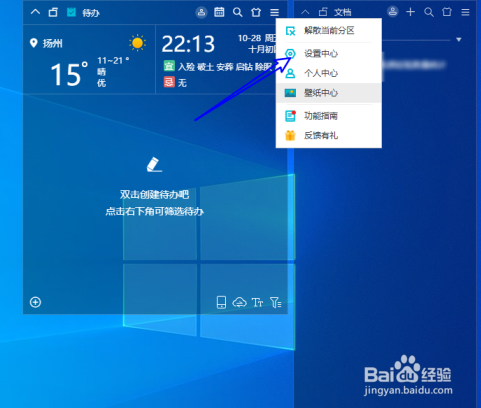Click the 10-28 date text

pos(249,38)
